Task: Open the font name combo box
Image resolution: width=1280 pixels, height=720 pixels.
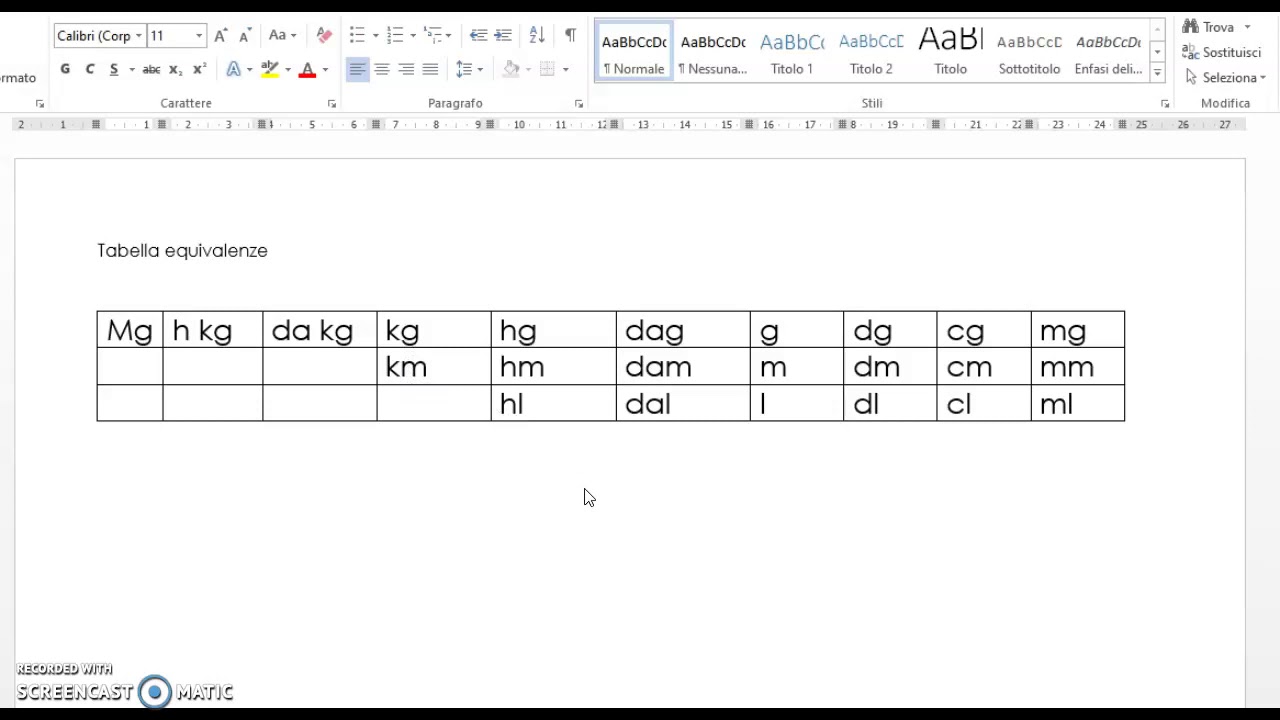Action: (99, 36)
